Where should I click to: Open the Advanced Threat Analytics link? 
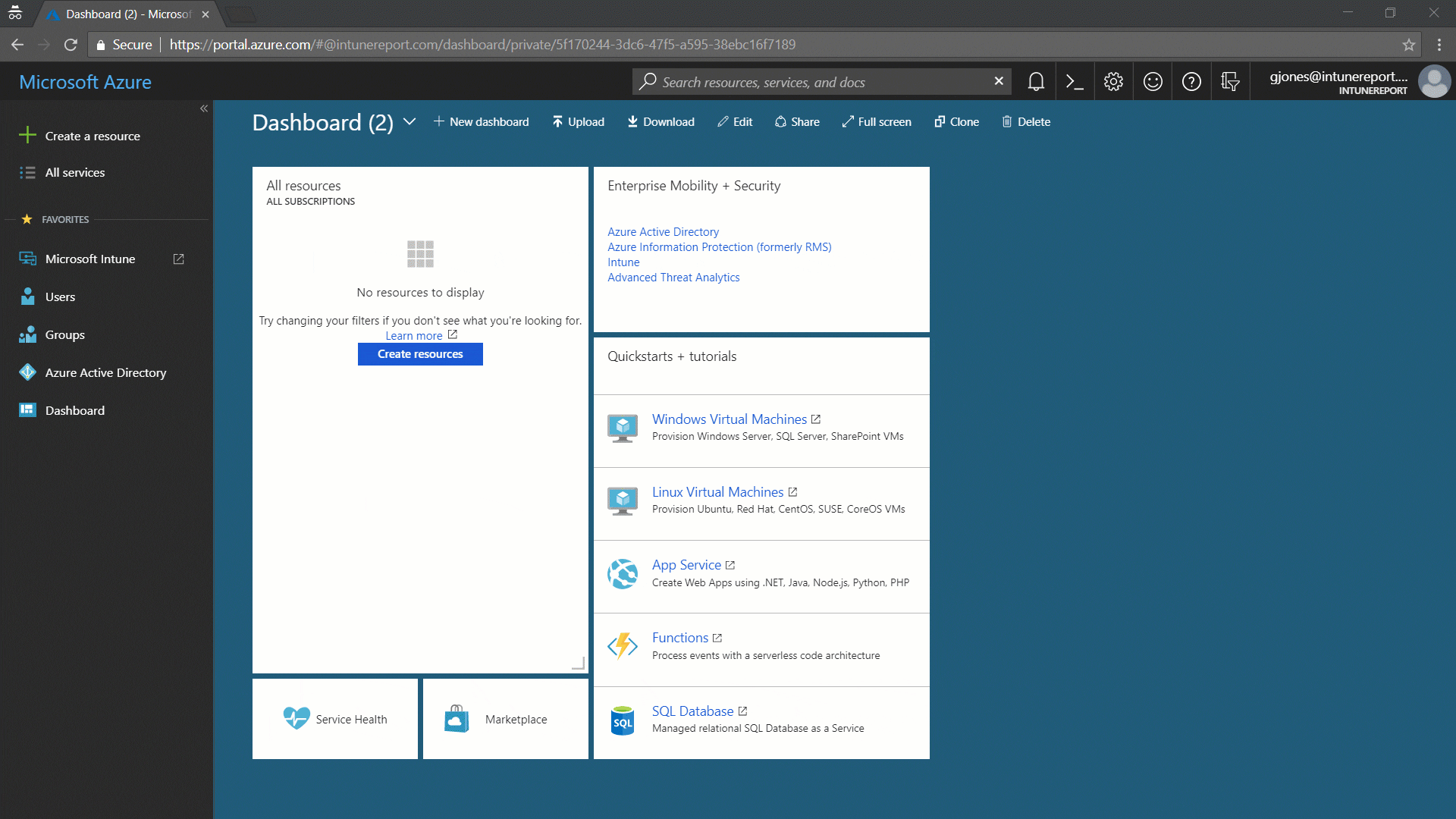pos(673,278)
